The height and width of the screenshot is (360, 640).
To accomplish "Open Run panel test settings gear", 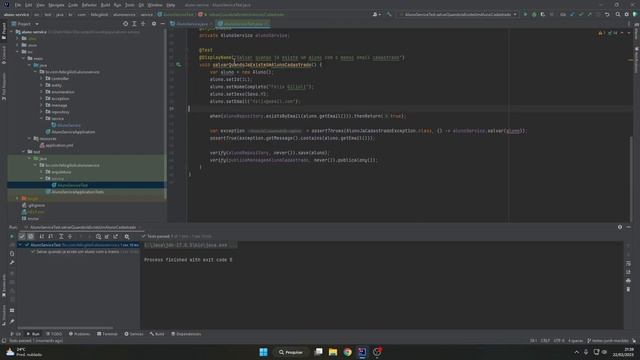I will pyautogui.click(x=127, y=236).
